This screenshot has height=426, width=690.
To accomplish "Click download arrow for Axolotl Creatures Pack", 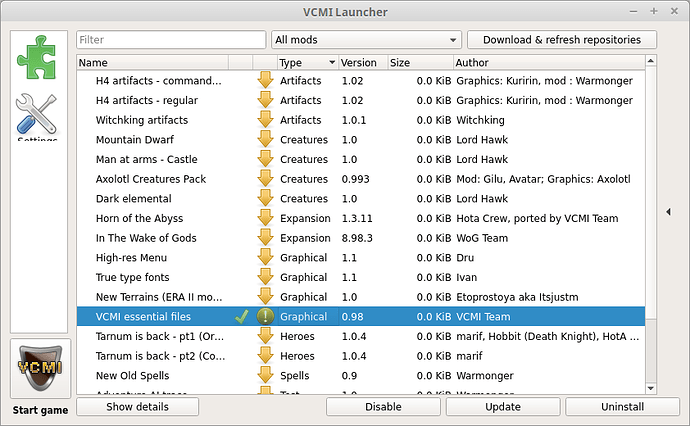I will click(265, 179).
